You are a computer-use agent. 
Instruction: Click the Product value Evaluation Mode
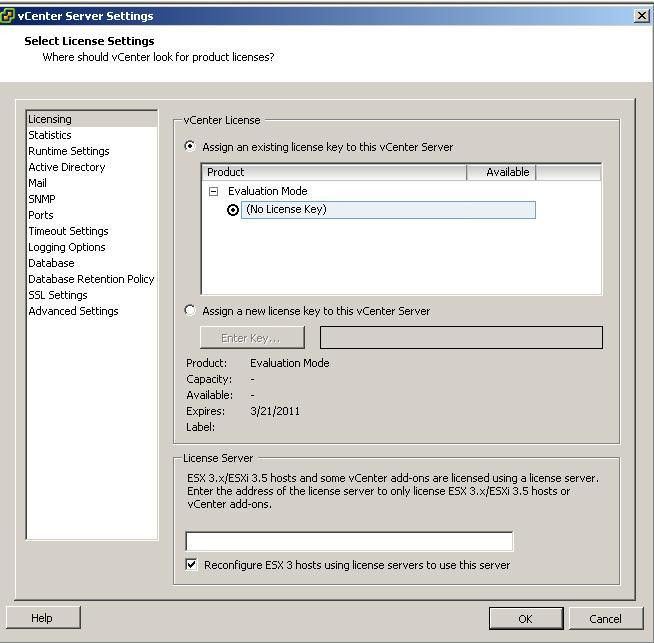(289, 363)
